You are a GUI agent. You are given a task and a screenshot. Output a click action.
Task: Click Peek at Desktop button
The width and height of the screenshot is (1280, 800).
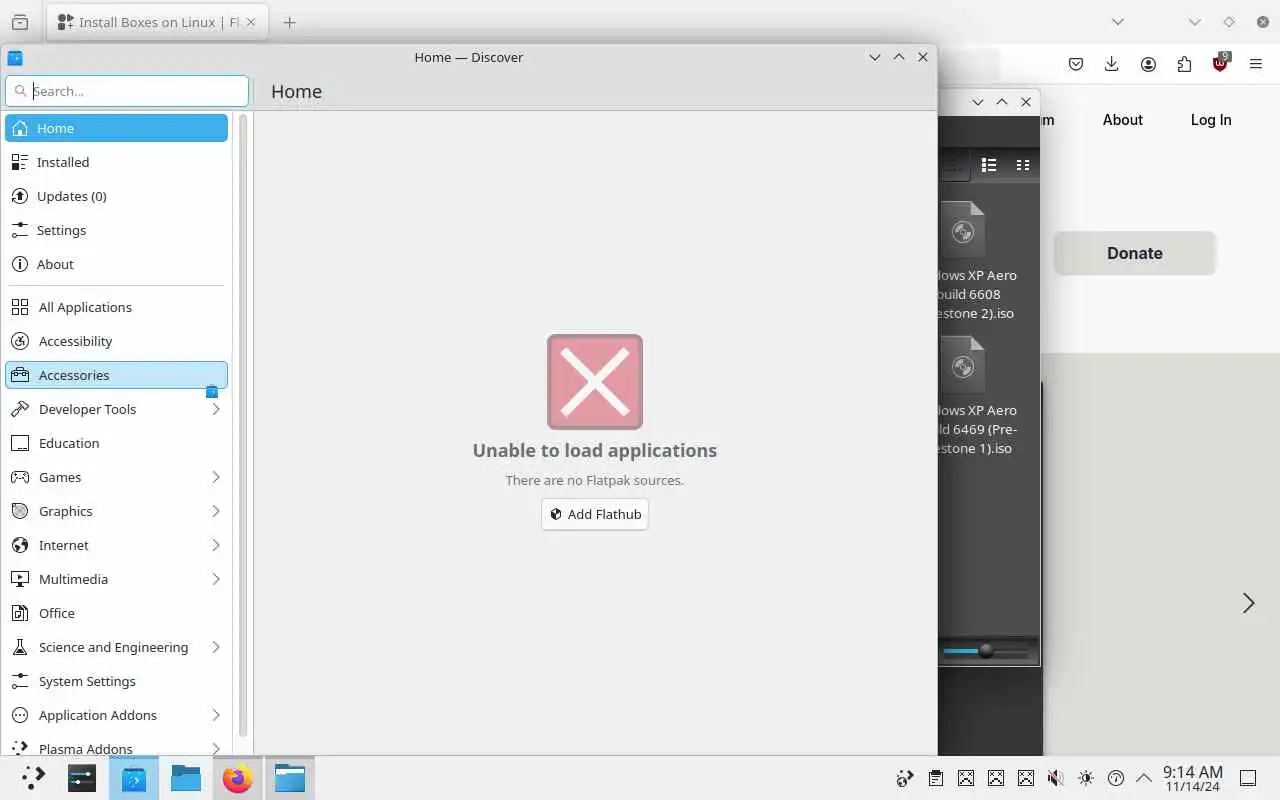pyautogui.click(x=1248, y=778)
